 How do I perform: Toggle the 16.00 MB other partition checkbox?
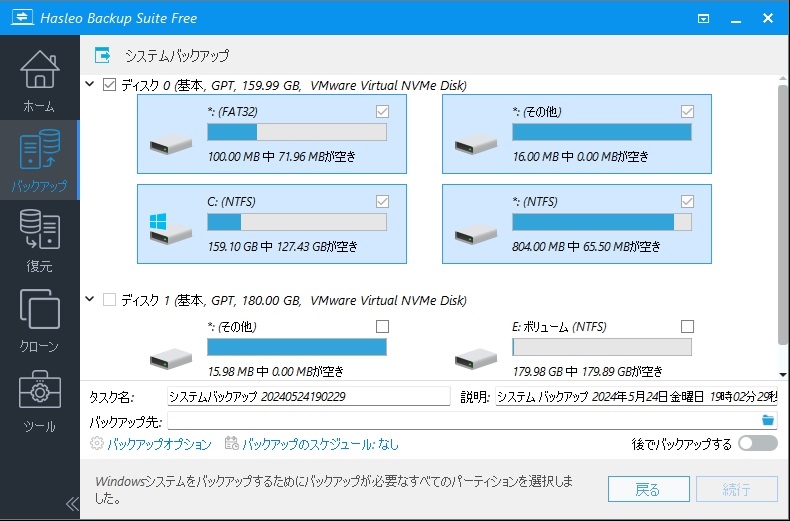tap(687, 111)
